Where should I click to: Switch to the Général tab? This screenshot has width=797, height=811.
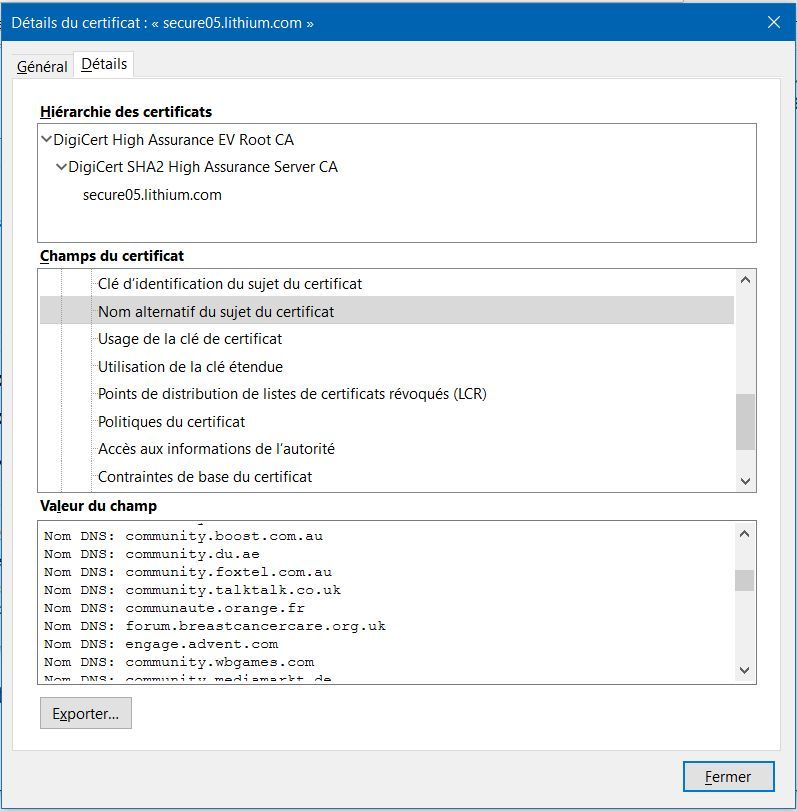pos(42,66)
